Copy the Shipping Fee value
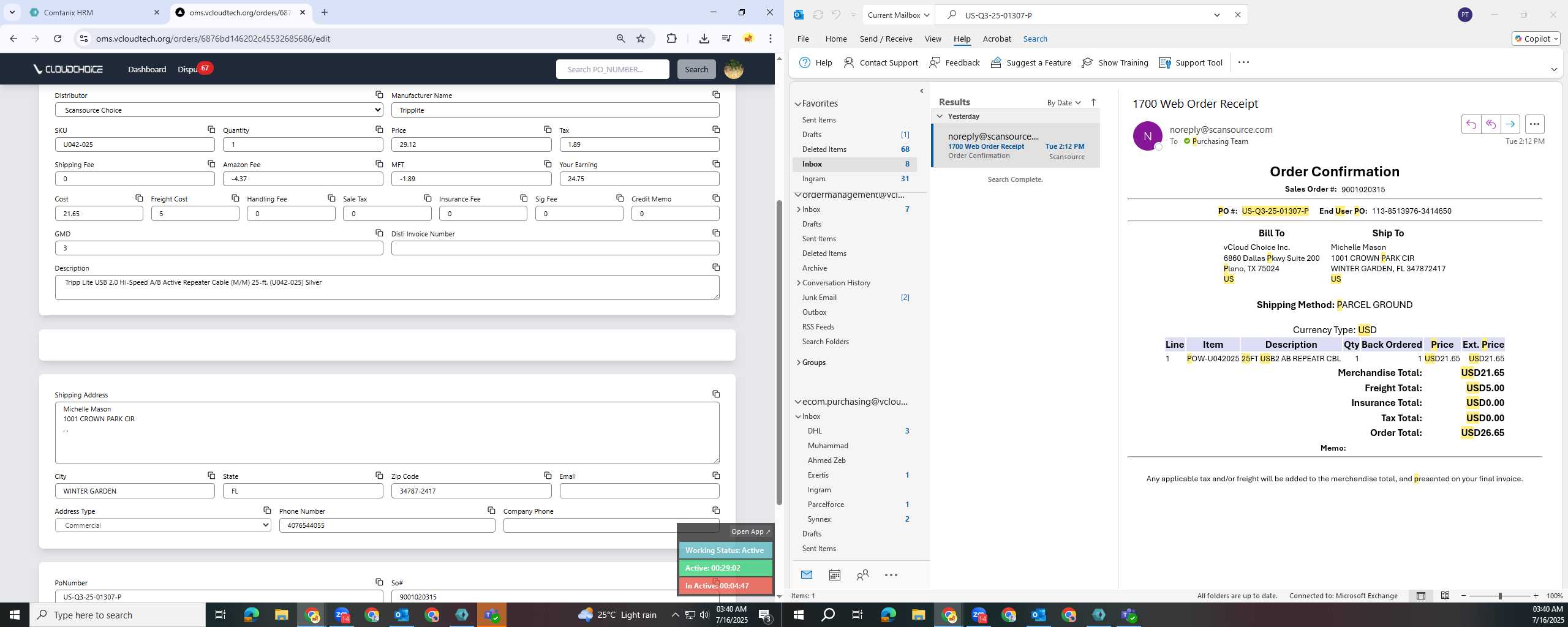Viewport: 1568px width, 627px height. (x=211, y=163)
